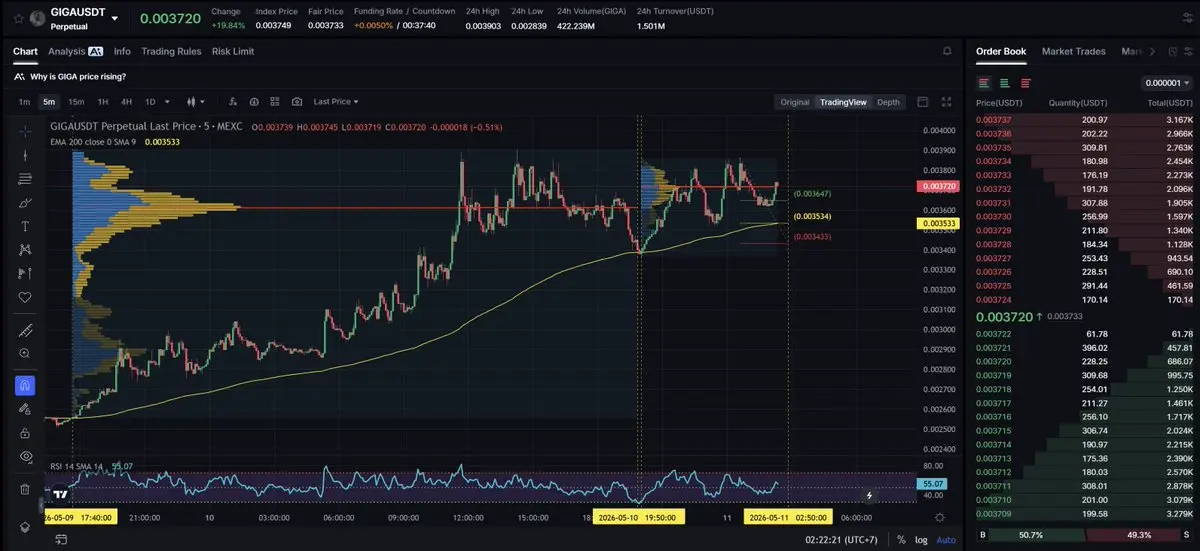Select the TradingView chart view
Screen dimensions: 1200x551
845,102
